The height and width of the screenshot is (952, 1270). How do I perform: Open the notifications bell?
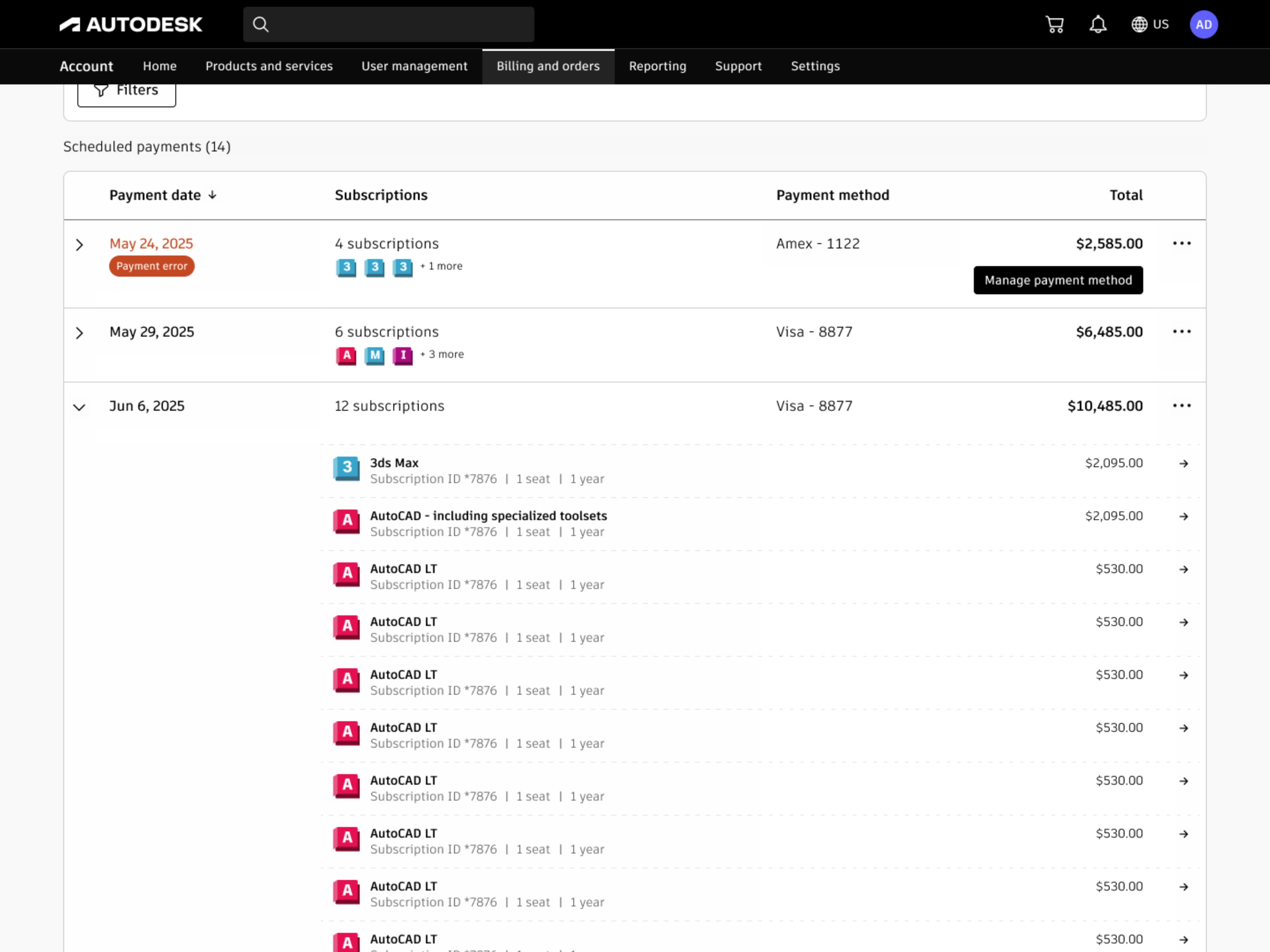tap(1098, 24)
